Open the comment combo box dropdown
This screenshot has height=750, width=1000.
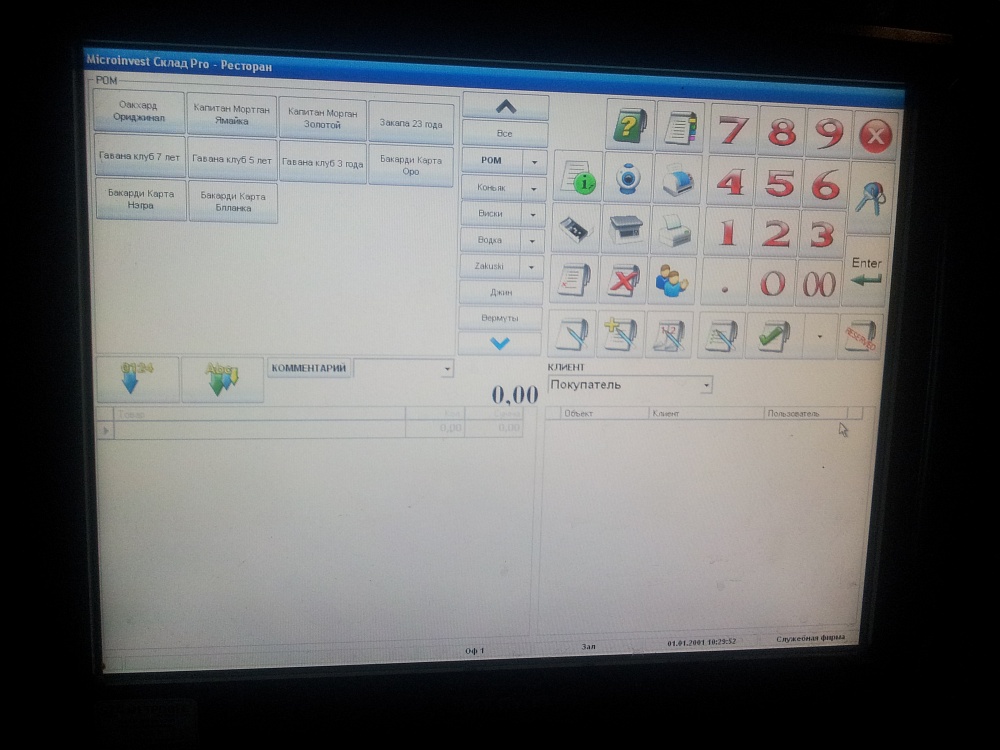pyautogui.click(x=447, y=369)
